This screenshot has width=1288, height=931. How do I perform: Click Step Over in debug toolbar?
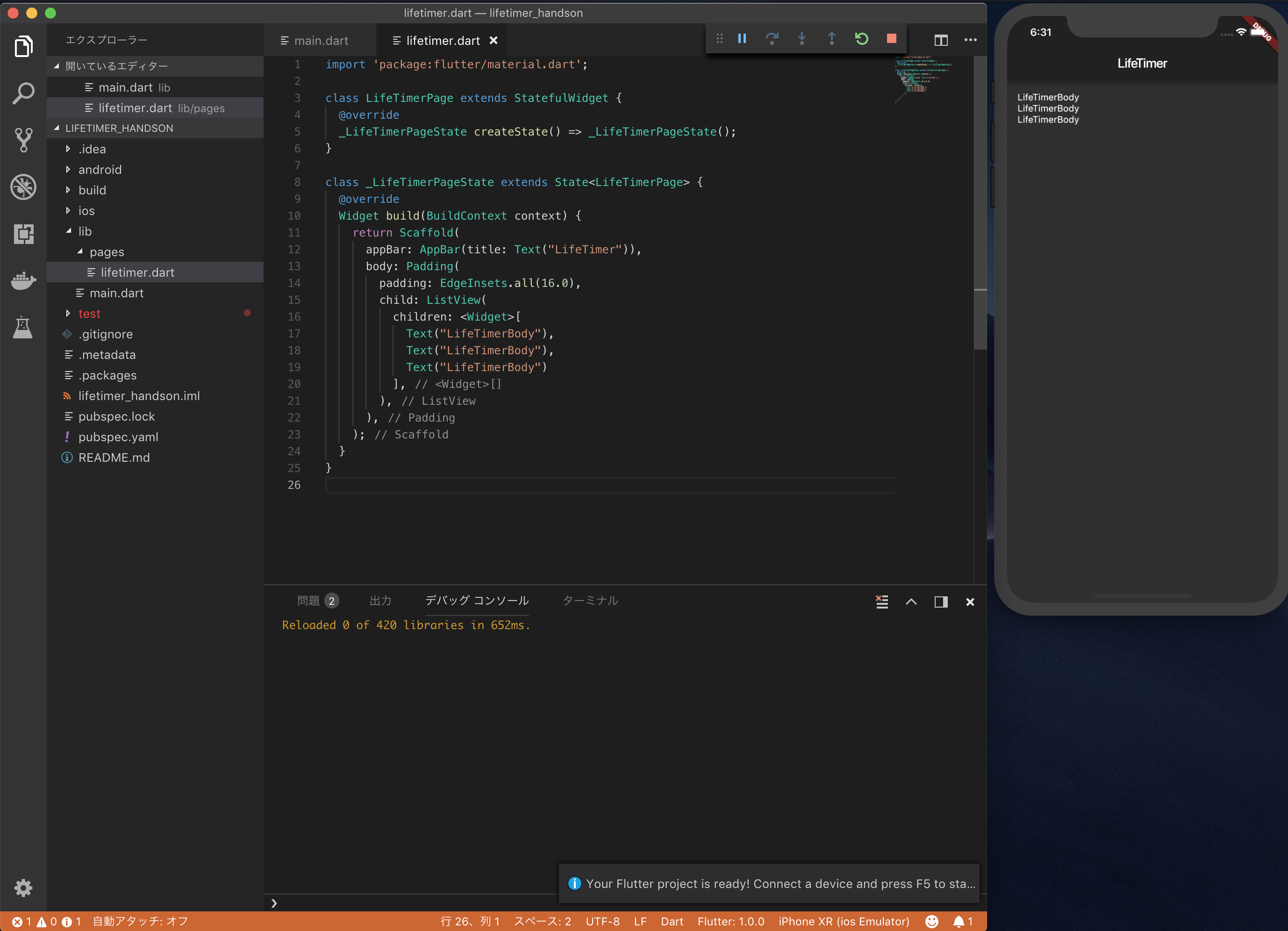point(772,39)
